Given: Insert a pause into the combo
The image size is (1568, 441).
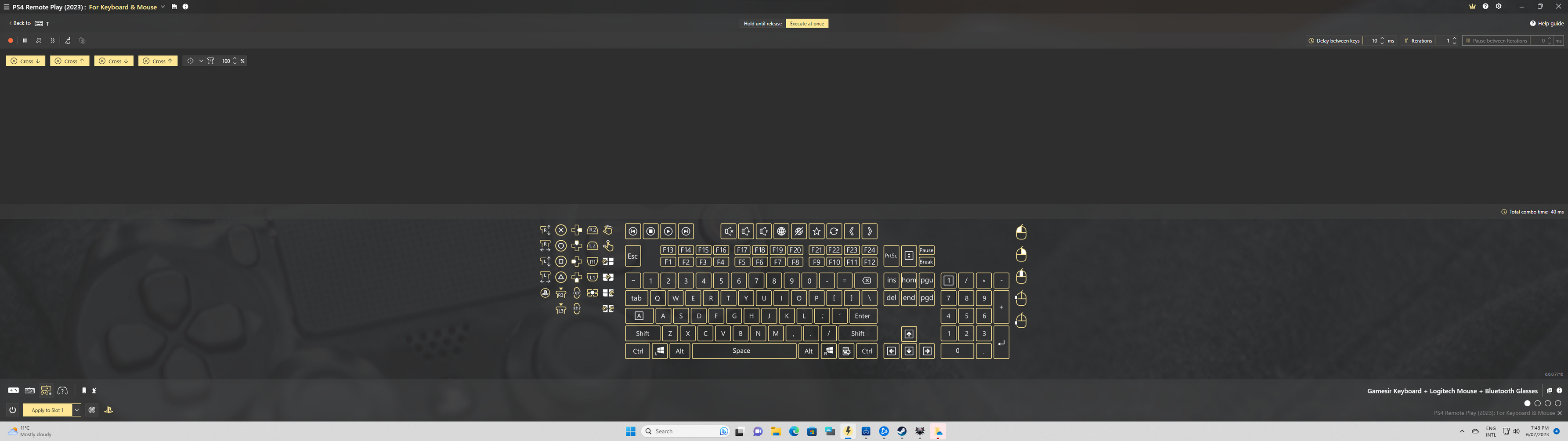Looking at the screenshot, I should click(25, 41).
